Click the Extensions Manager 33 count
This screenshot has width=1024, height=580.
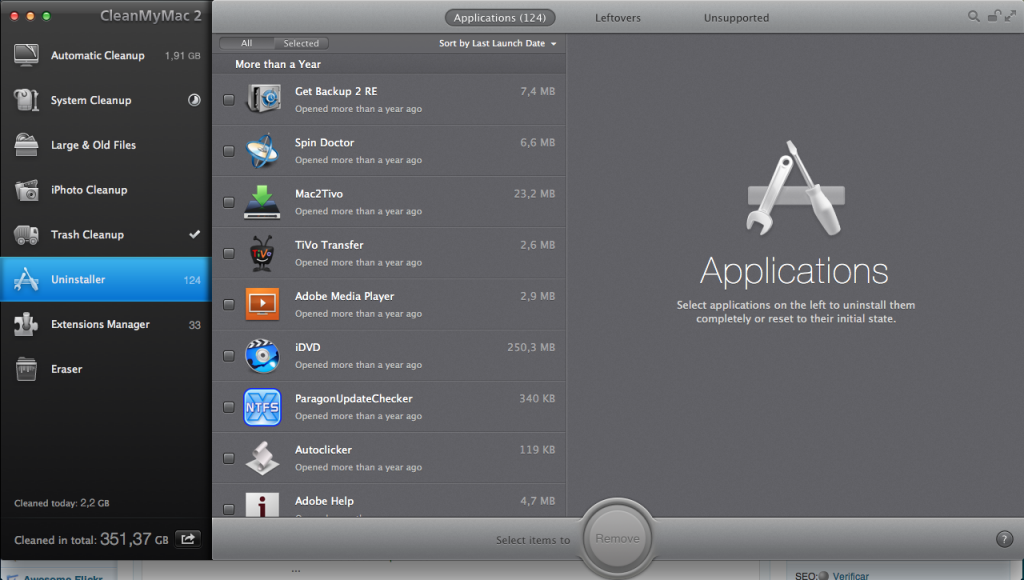coord(195,325)
